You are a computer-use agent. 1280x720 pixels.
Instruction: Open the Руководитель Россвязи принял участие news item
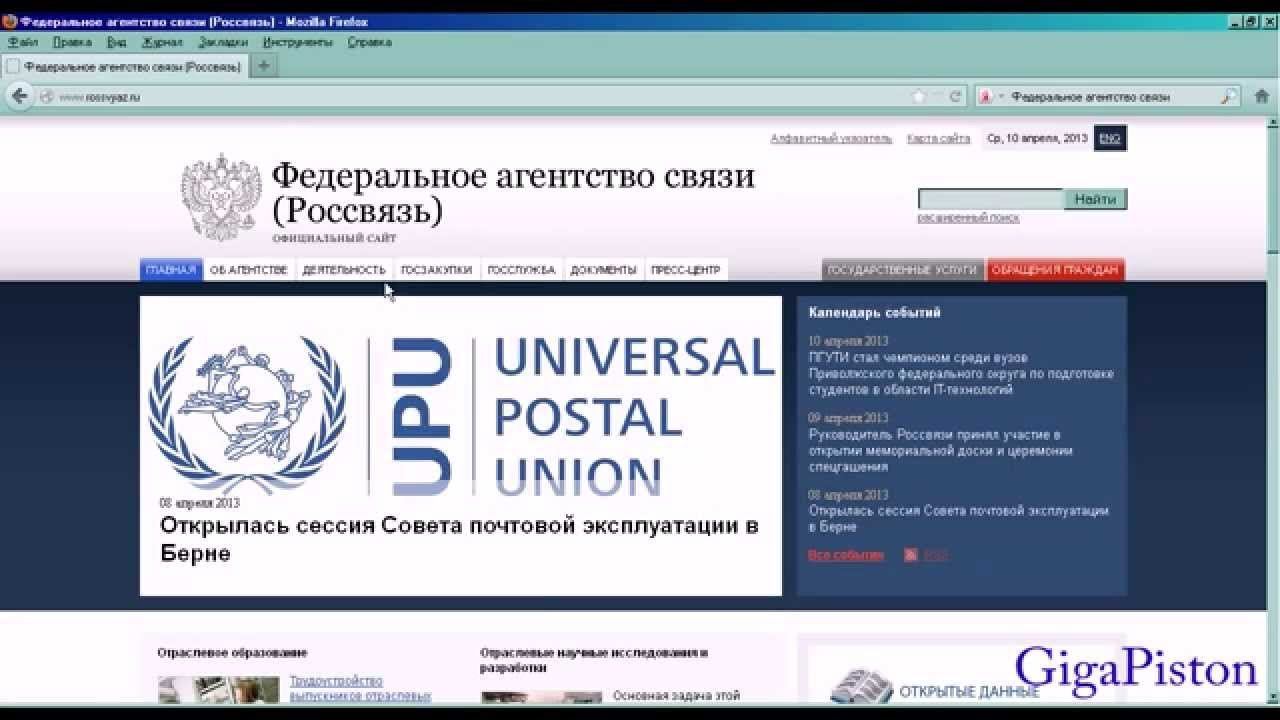tap(941, 450)
